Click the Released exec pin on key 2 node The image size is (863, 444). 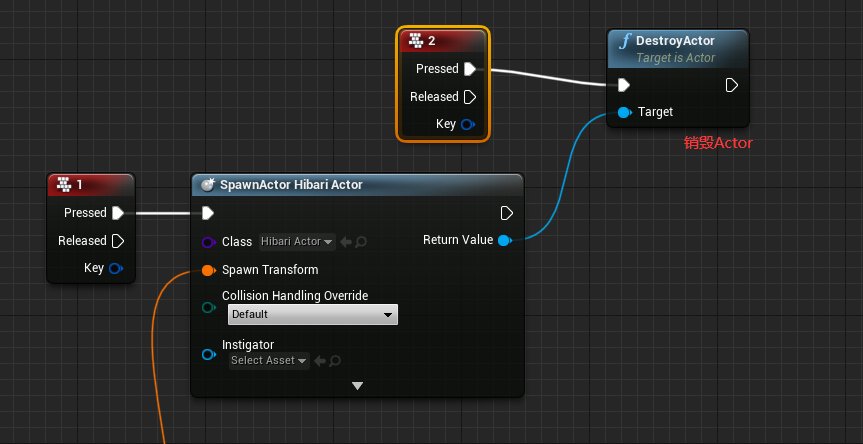(x=470, y=97)
